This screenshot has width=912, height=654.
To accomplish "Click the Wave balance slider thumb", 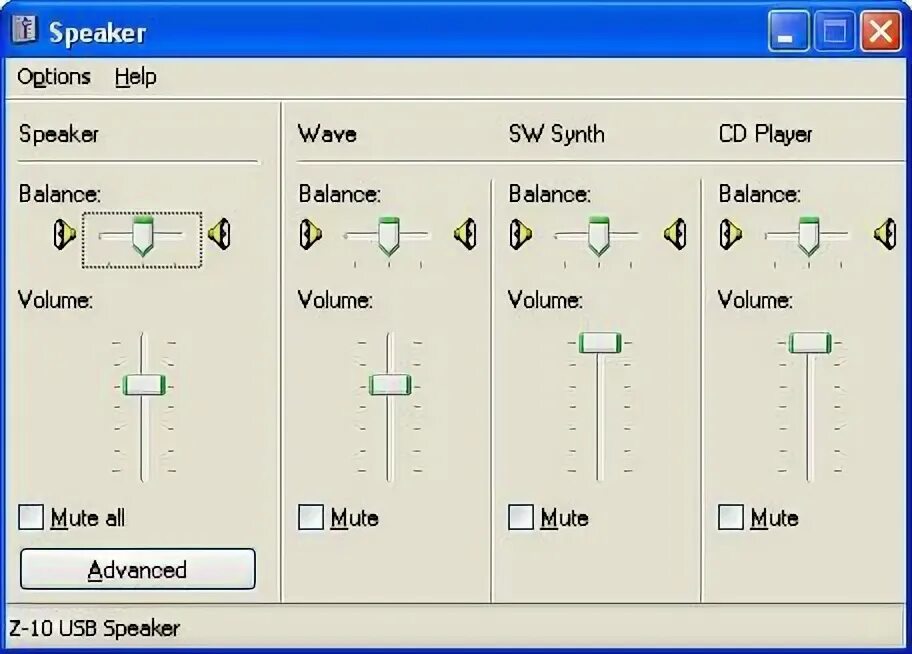I will point(389,236).
